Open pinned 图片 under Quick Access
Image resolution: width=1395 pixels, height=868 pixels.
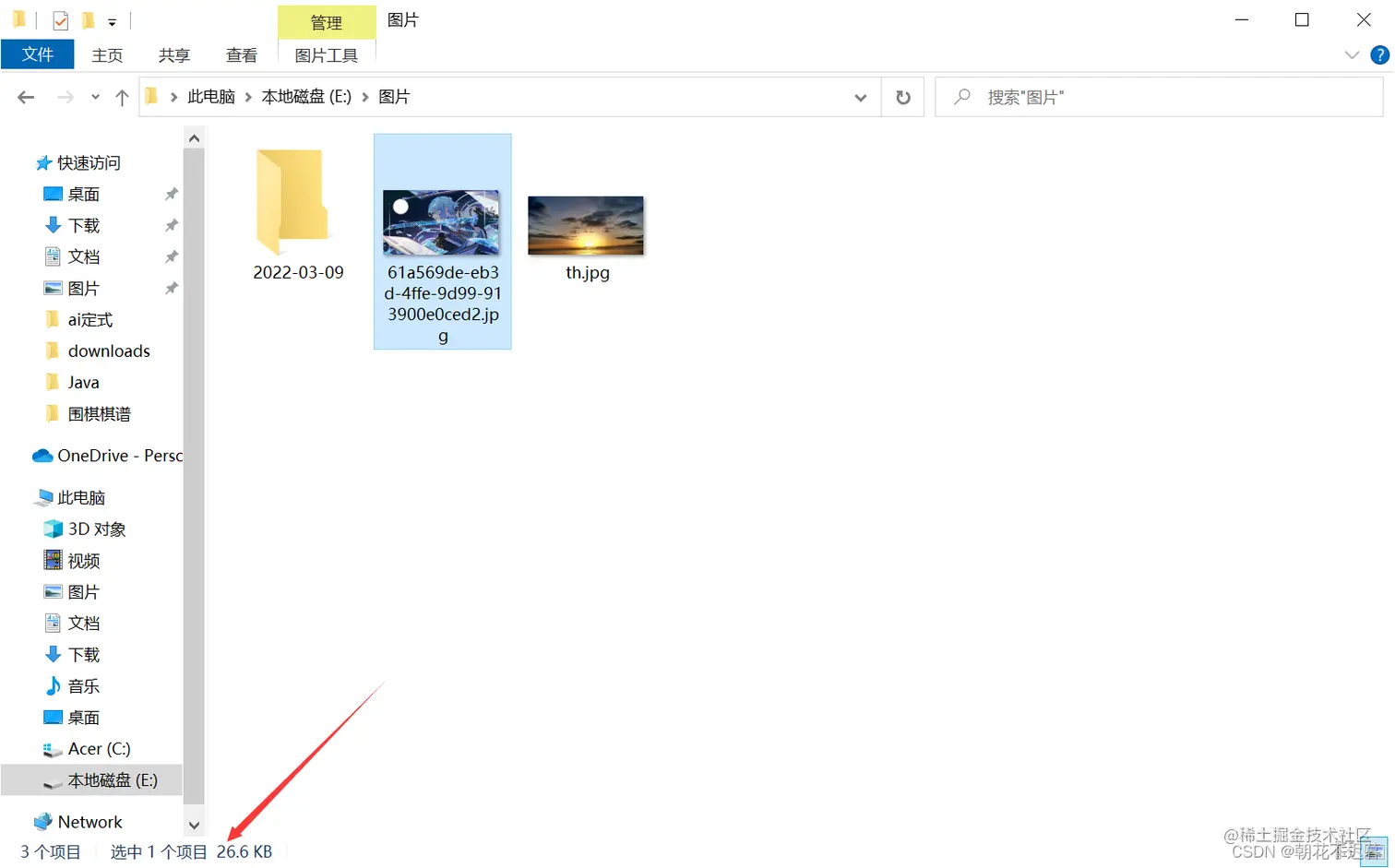(83, 289)
